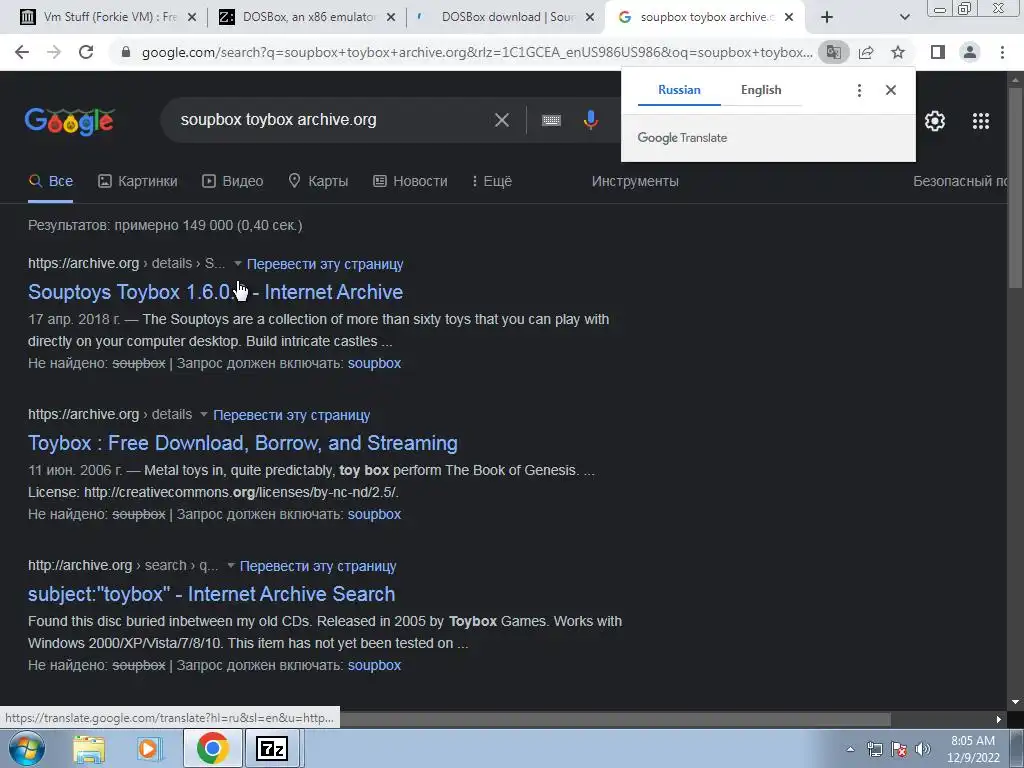Close the DOSBox, an x86 emulator tab
The width and height of the screenshot is (1024, 768).
(x=391, y=18)
